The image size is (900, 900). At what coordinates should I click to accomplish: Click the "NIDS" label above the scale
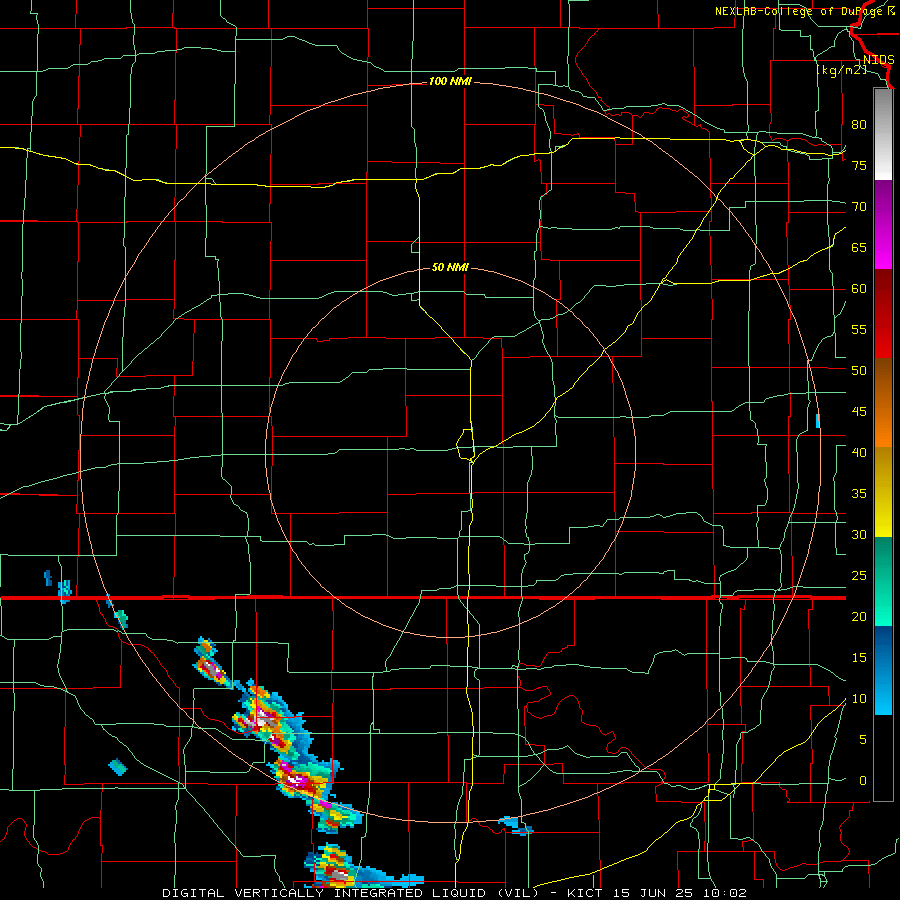[878, 60]
